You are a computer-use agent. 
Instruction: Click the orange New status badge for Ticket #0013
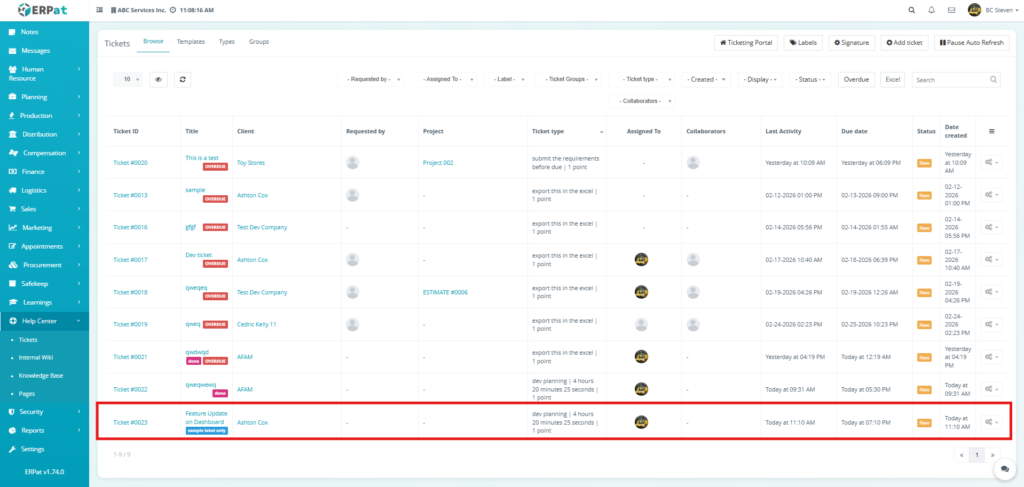[924, 195]
